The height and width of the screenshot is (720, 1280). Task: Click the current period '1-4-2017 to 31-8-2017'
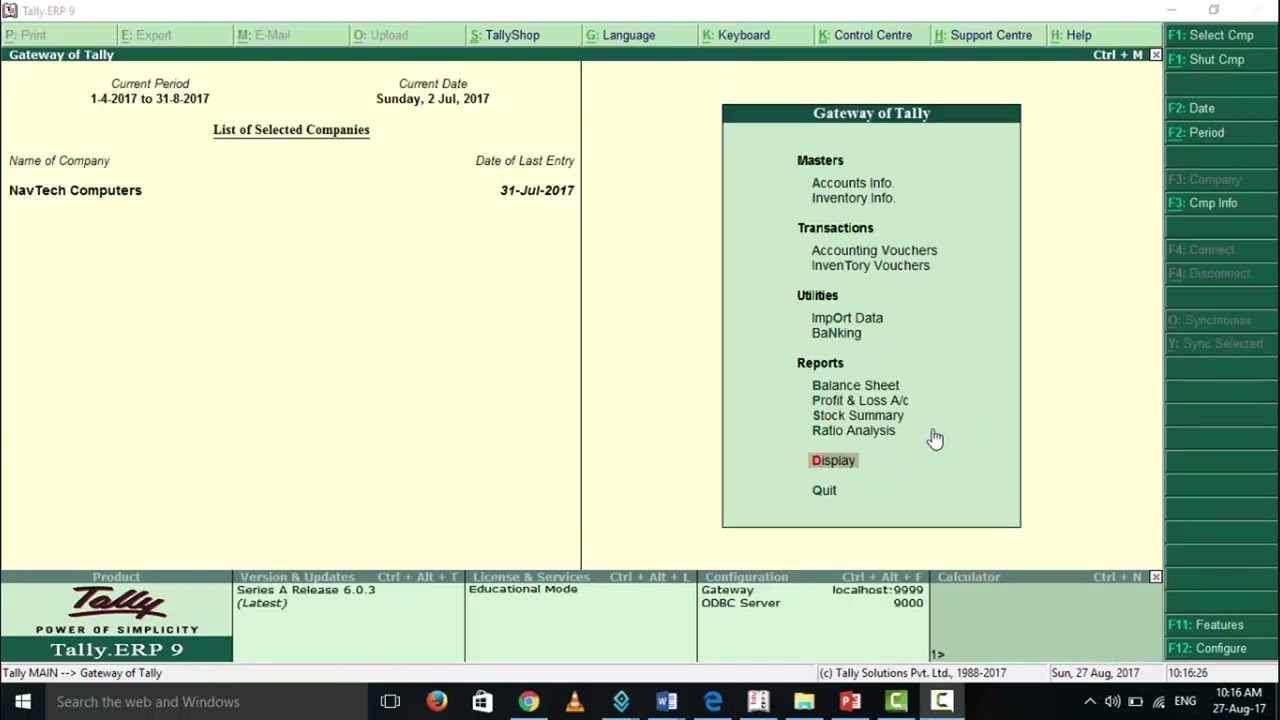[x=150, y=99]
